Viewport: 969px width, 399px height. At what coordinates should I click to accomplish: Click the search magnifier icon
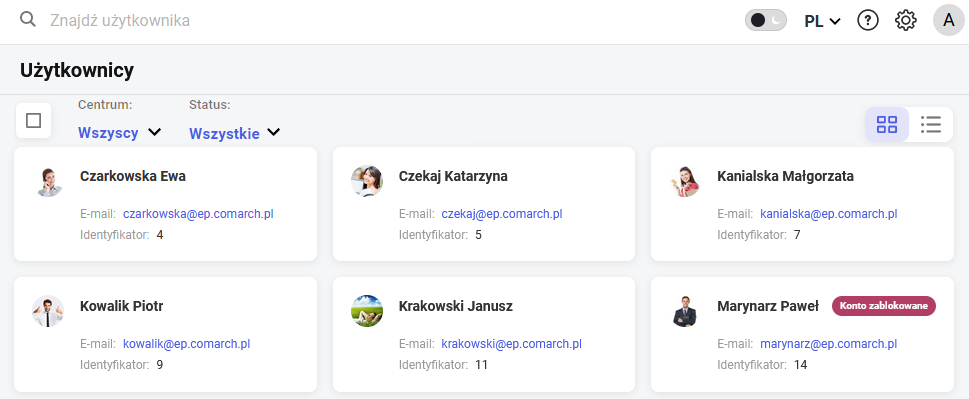point(28,20)
